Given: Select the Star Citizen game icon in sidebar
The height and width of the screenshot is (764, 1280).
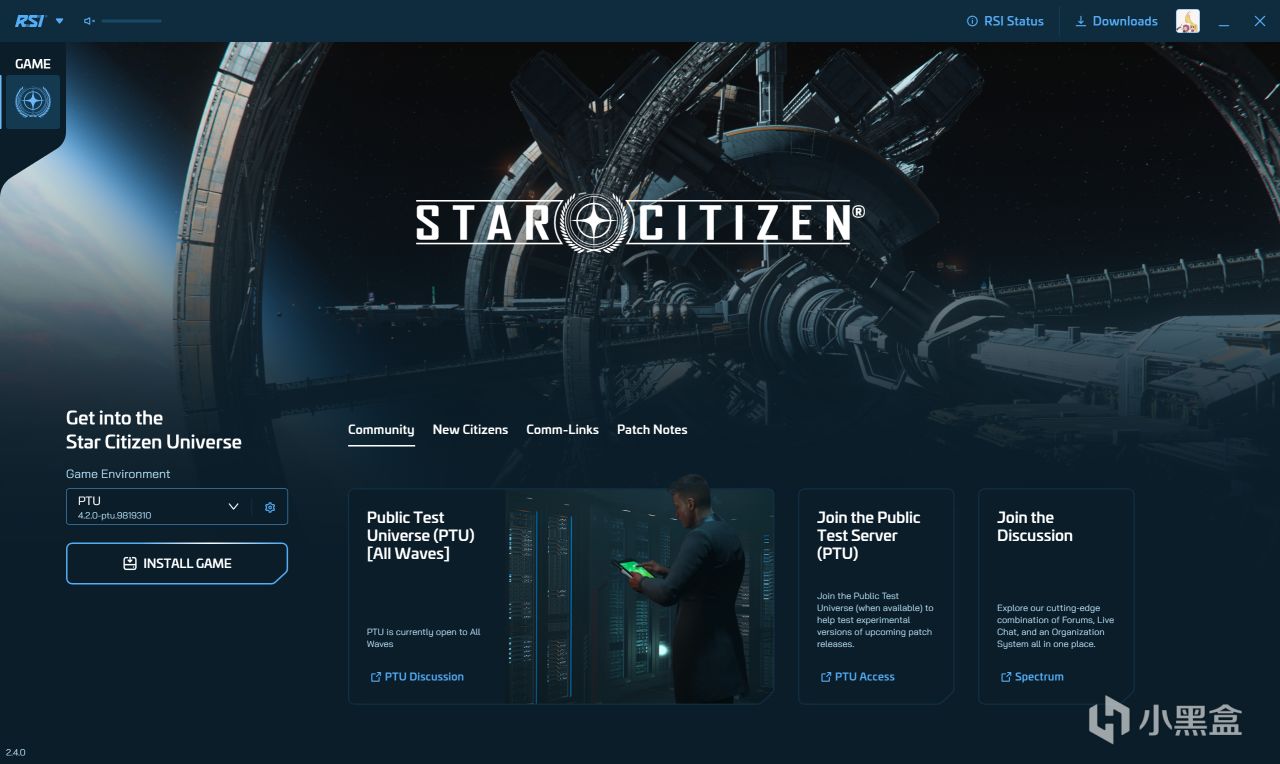Looking at the screenshot, I should (x=33, y=102).
